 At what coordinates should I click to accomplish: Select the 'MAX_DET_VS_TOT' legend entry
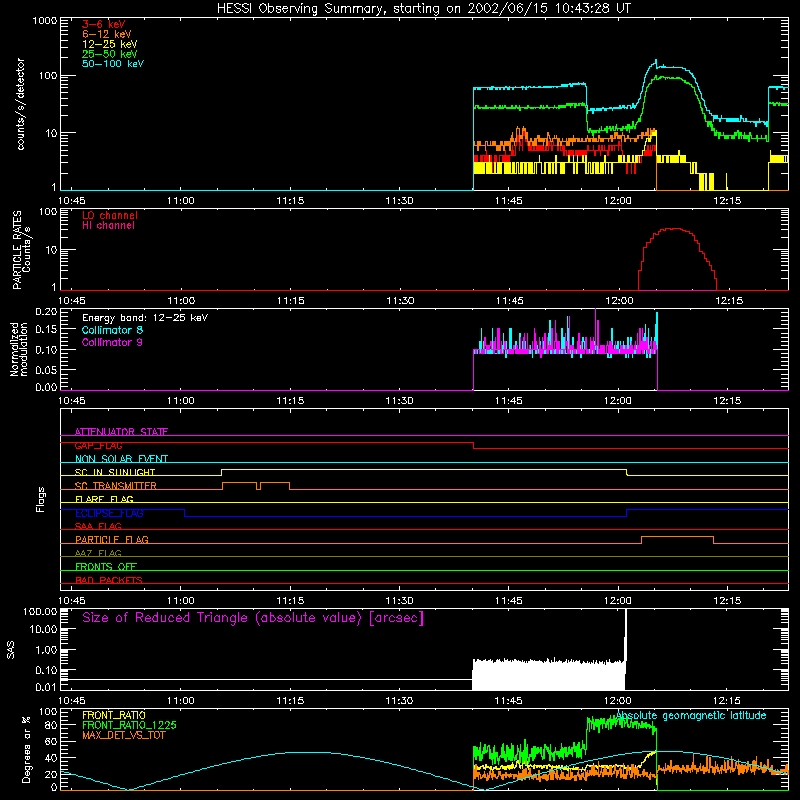123,735
